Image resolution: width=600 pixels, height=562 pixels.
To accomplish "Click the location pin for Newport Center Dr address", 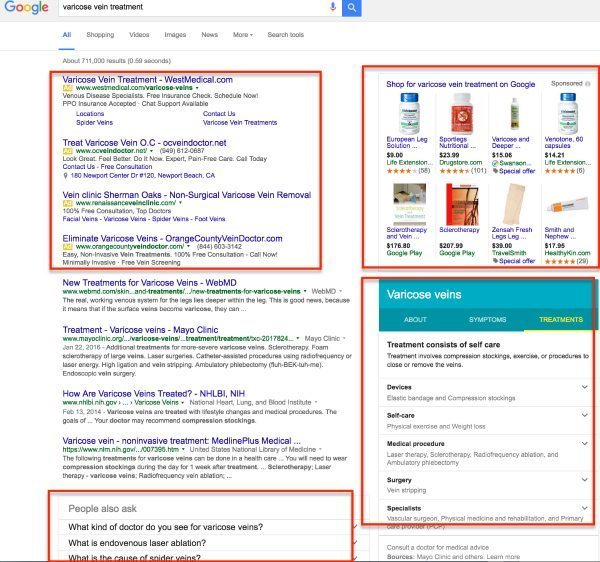I will pos(65,176).
